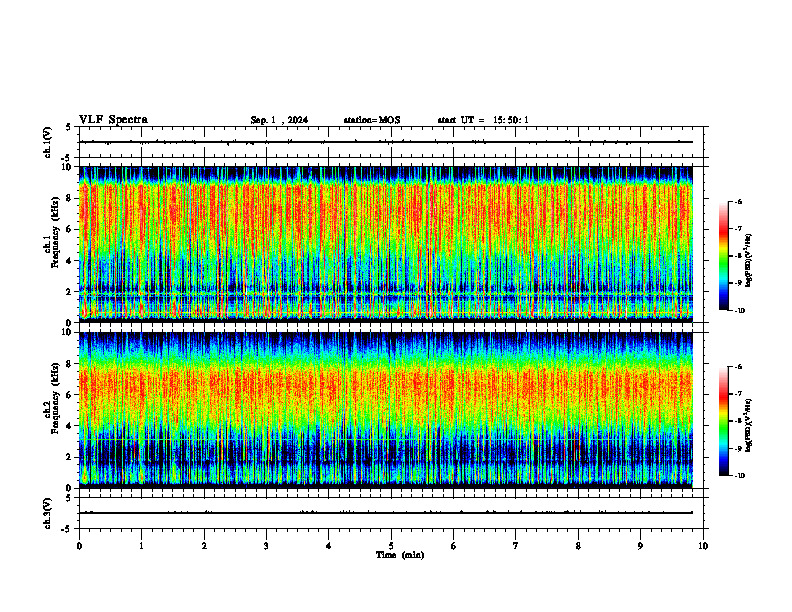Click the ch.2 color scale bar

point(724,421)
